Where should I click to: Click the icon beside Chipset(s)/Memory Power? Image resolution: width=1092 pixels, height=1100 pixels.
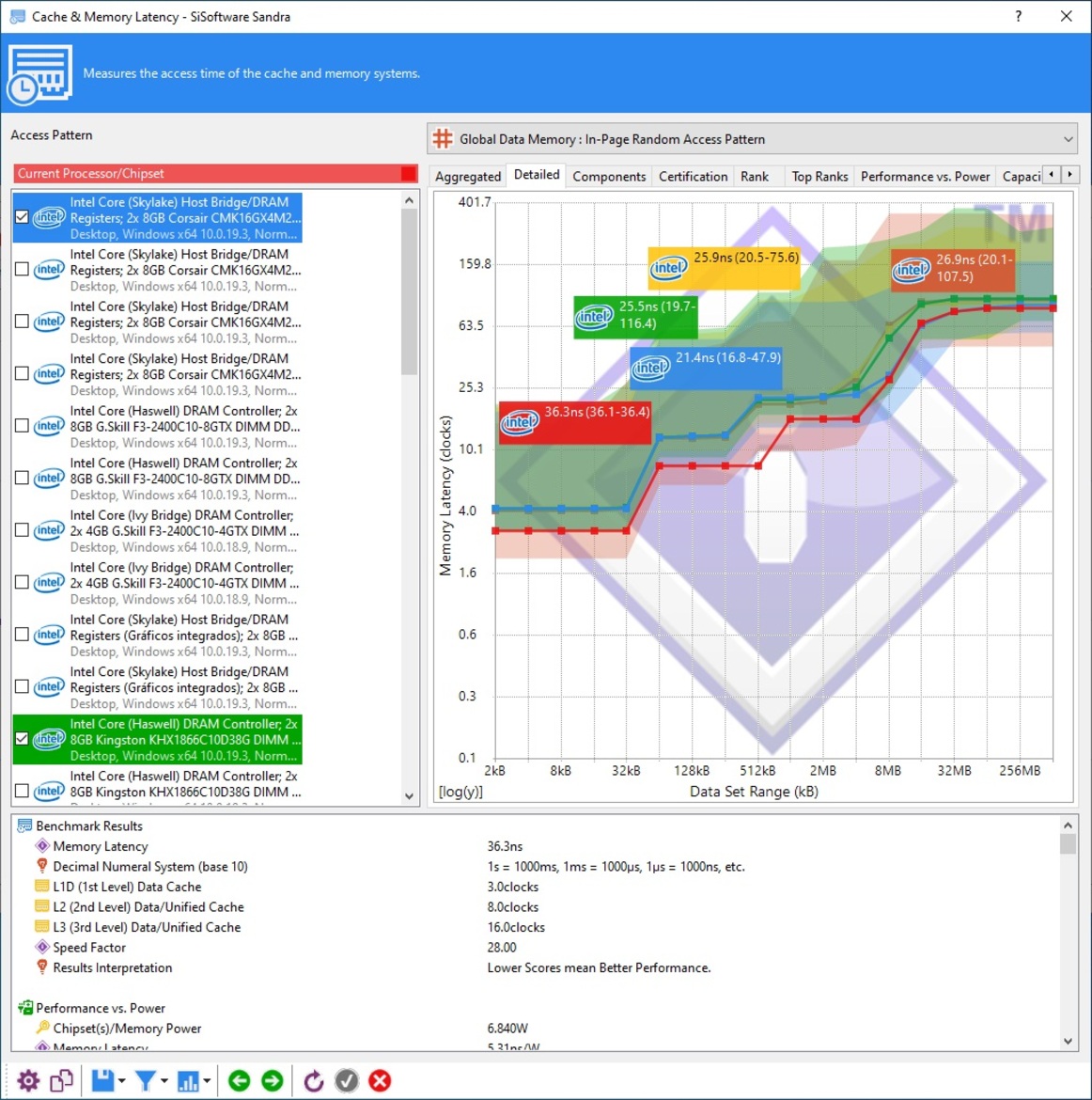point(42,1028)
